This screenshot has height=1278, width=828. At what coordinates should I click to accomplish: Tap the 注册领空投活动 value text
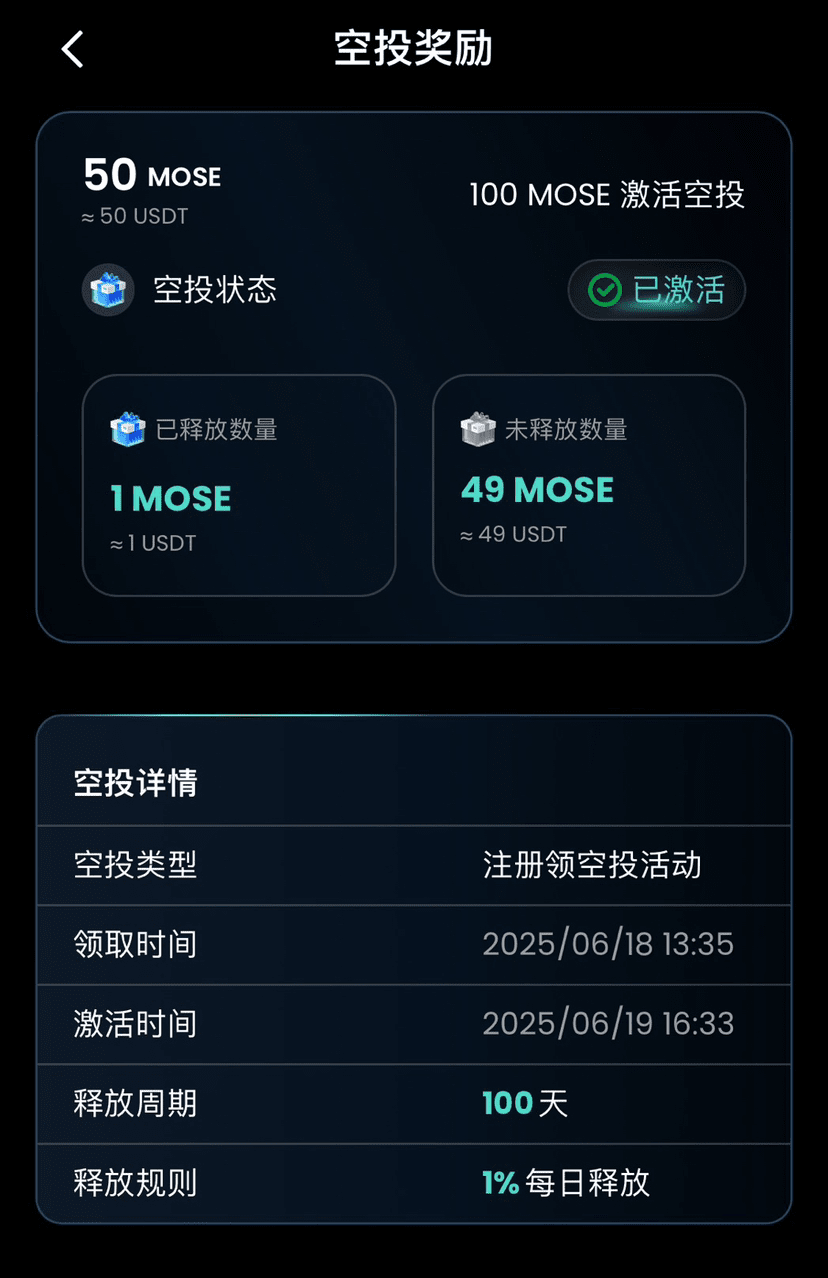[592, 865]
